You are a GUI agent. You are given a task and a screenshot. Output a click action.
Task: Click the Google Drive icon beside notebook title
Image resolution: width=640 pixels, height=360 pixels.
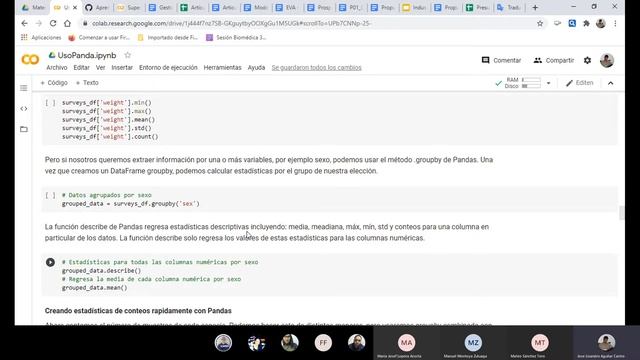coord(52,55)
